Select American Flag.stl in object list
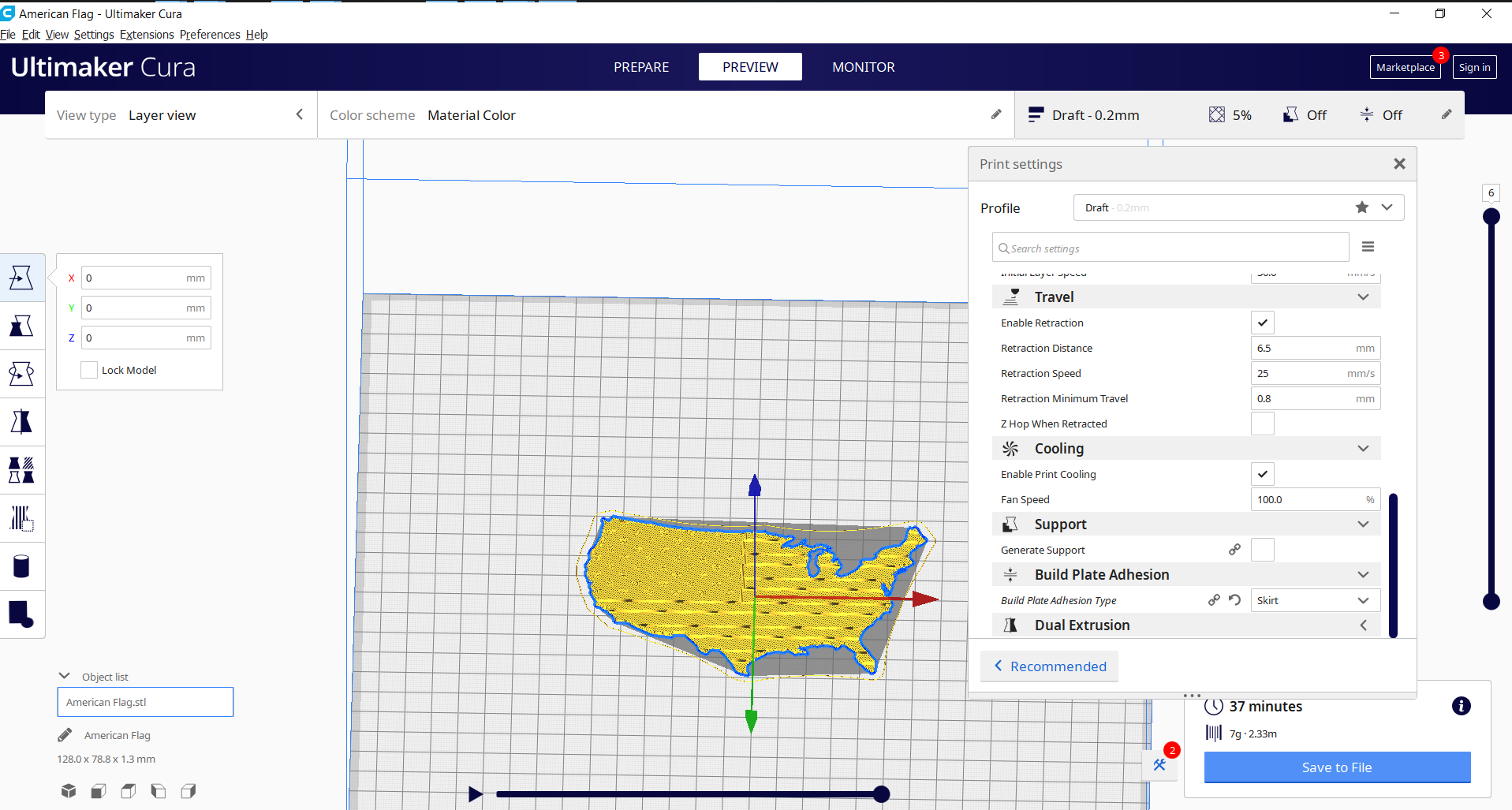1512x810 pixels. click(x=145, y=702)
